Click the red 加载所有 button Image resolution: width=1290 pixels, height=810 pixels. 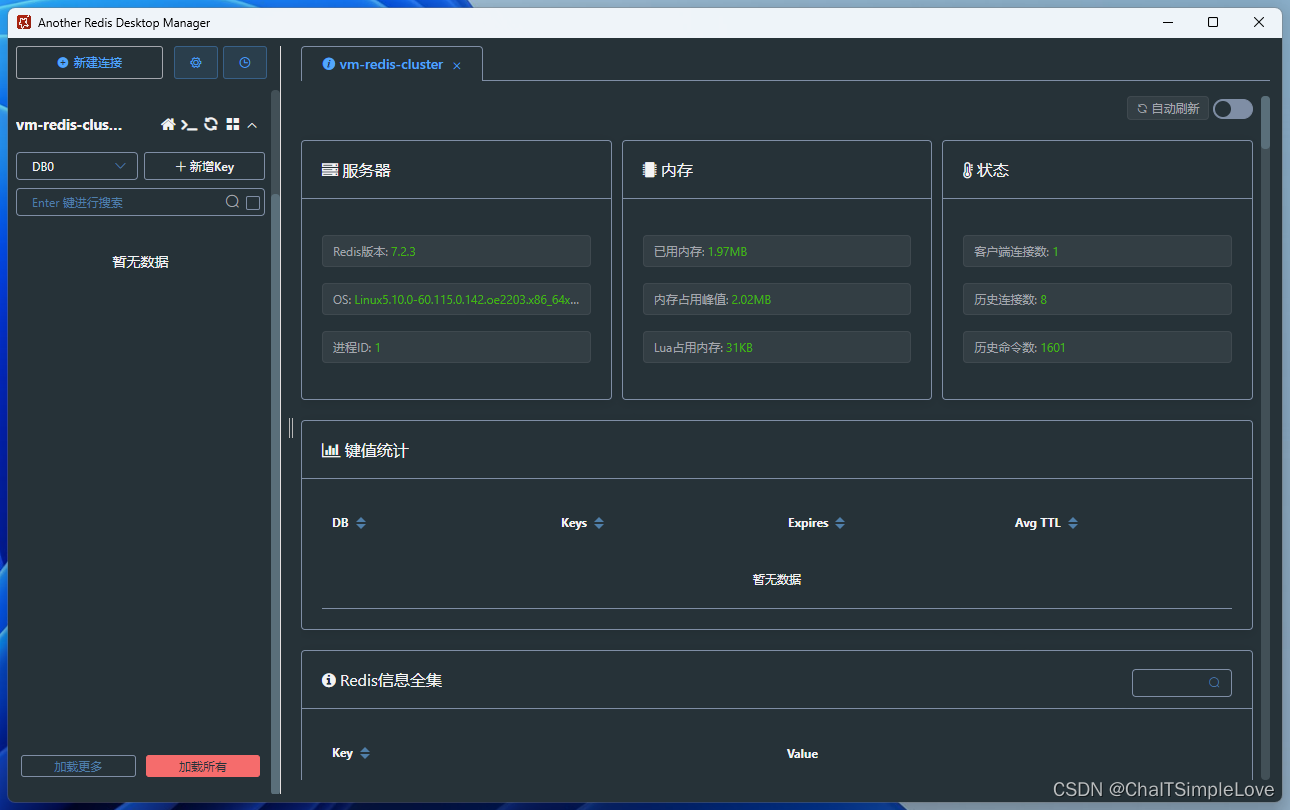pos(203,766)
